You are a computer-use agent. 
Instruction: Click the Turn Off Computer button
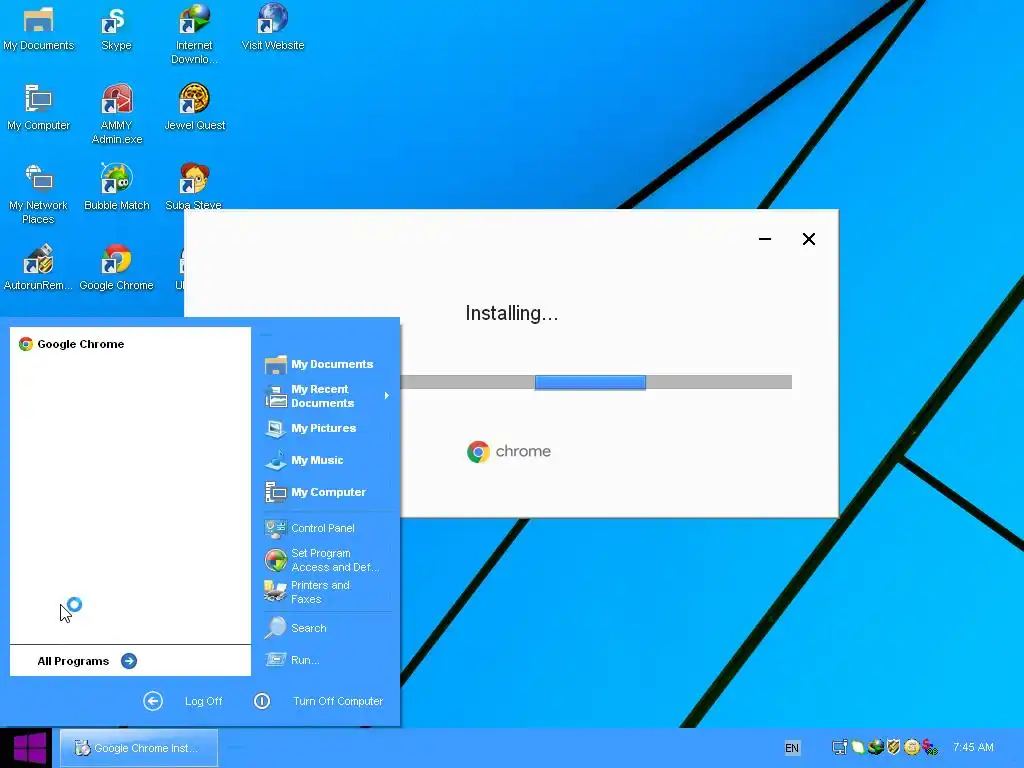pos(318,701)
